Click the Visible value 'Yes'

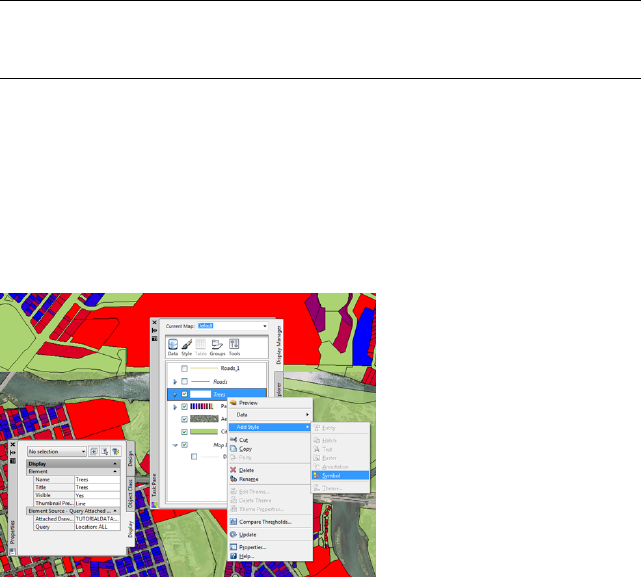(x=97, y=495)
